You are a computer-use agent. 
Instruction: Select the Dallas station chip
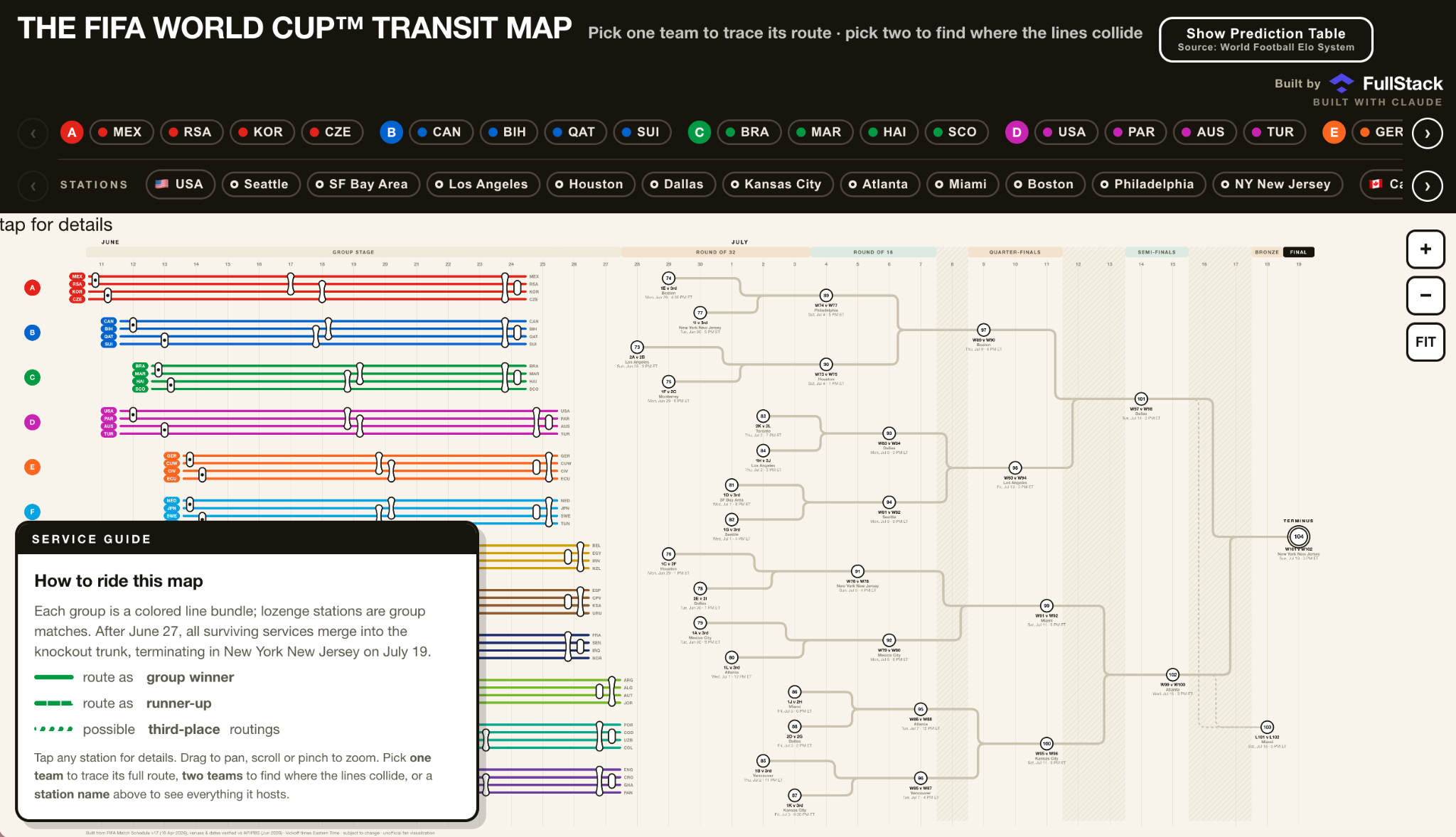[x=678, y=184]
